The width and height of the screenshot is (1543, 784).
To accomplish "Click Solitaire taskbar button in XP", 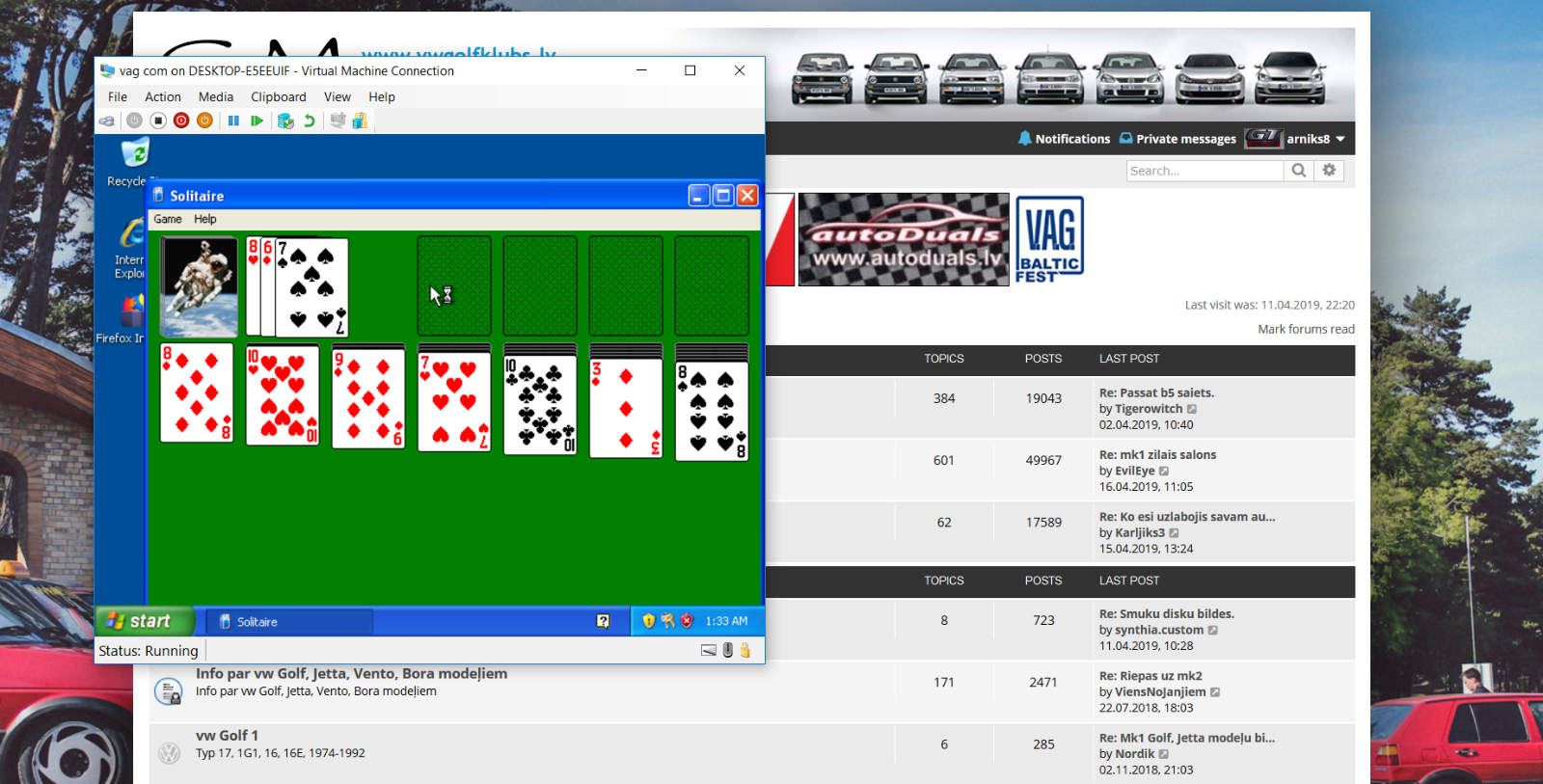I will [289, 622].
